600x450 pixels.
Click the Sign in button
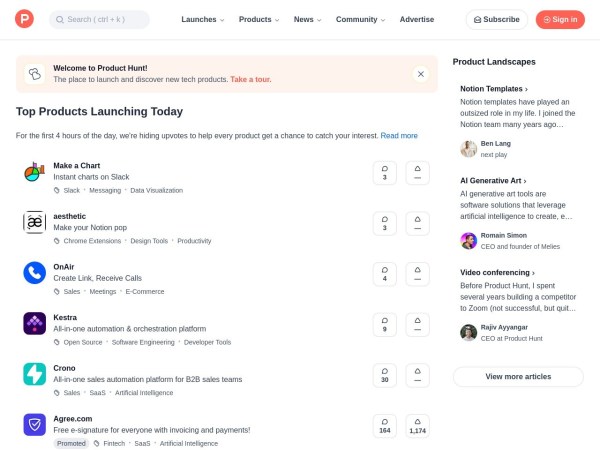click(x=559, y=19)
